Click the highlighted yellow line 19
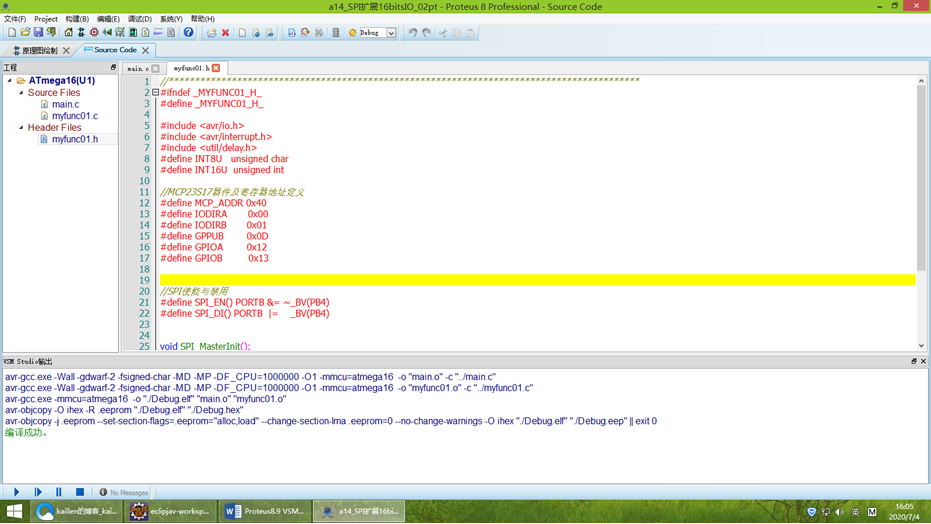Viewport: 931px width, 524px height. click(537, 280)
